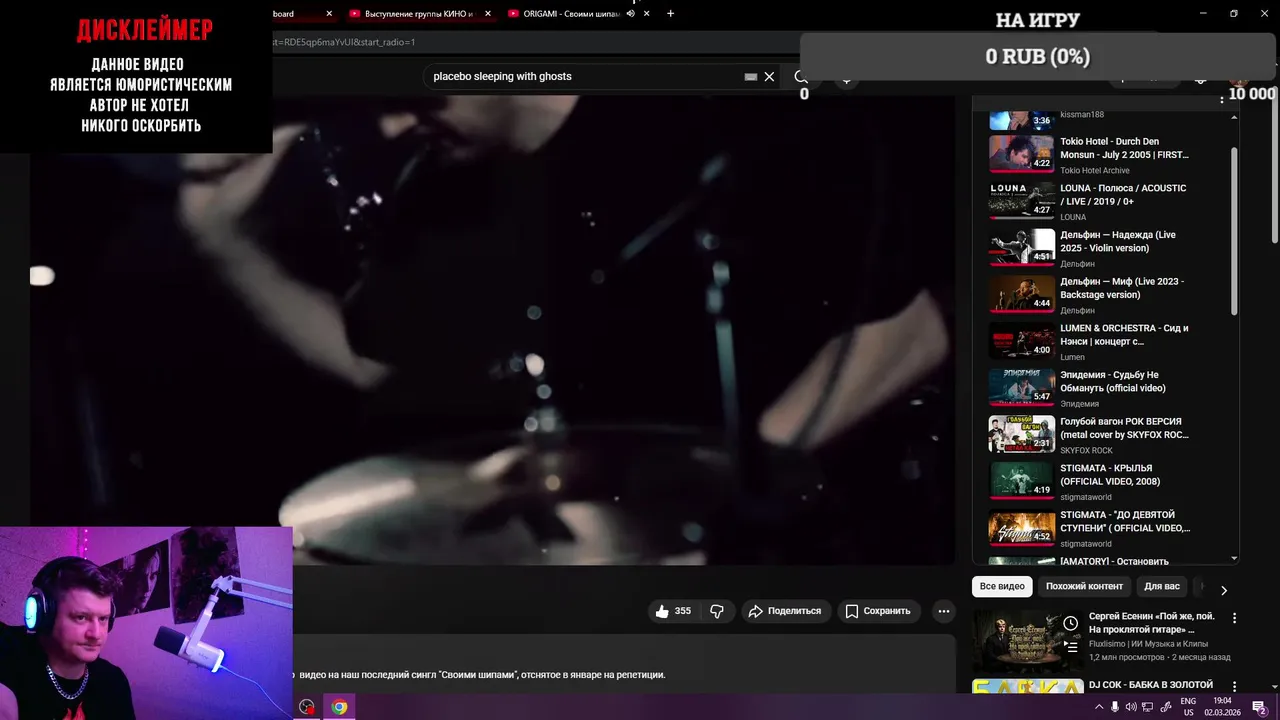Screen dimensions: 1280x720
Task: Click the SKYFOX ROCK channel name
Action: click(x=1086, y=450)
